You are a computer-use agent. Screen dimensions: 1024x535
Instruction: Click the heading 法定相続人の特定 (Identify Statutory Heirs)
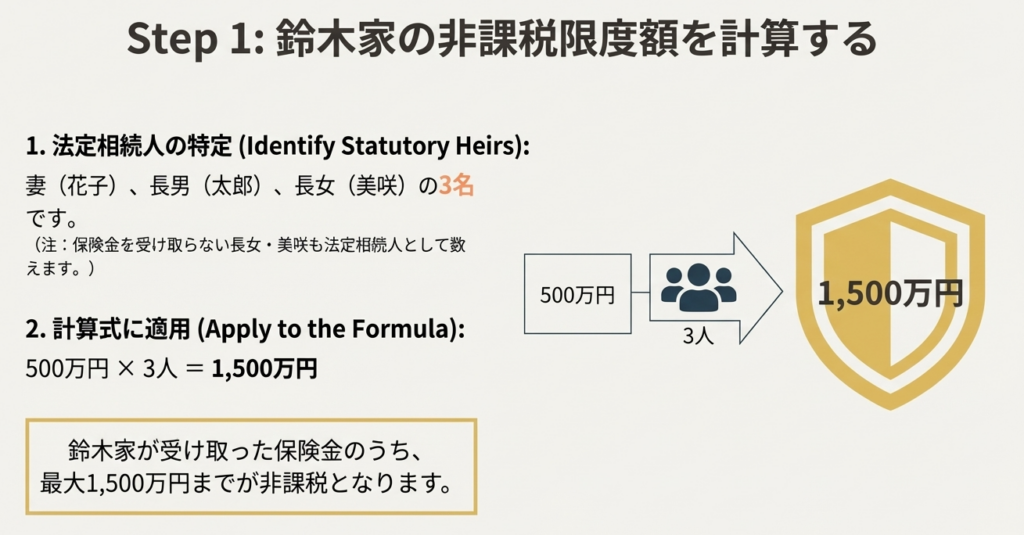pyautogui.click(x=276, y=146)
